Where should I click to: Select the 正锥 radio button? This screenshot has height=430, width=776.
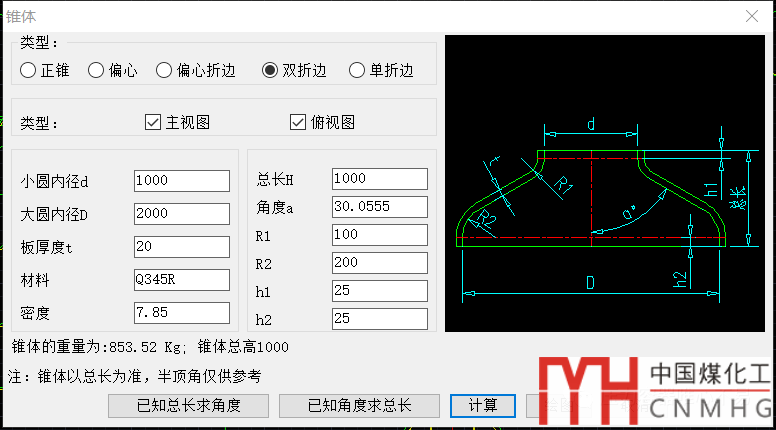(x=28, y=71)
